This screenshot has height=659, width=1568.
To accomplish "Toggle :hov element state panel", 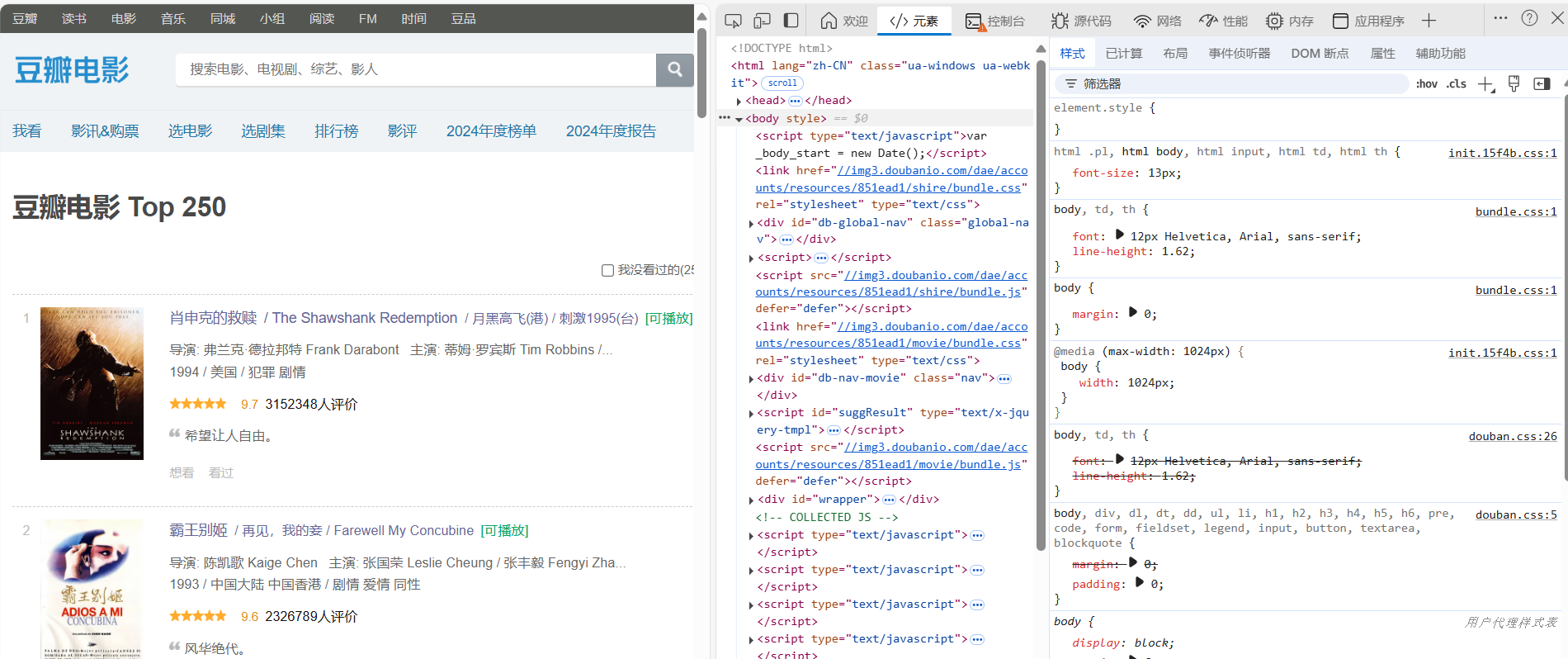I will pyautogui.click(x=1427, y=83).
